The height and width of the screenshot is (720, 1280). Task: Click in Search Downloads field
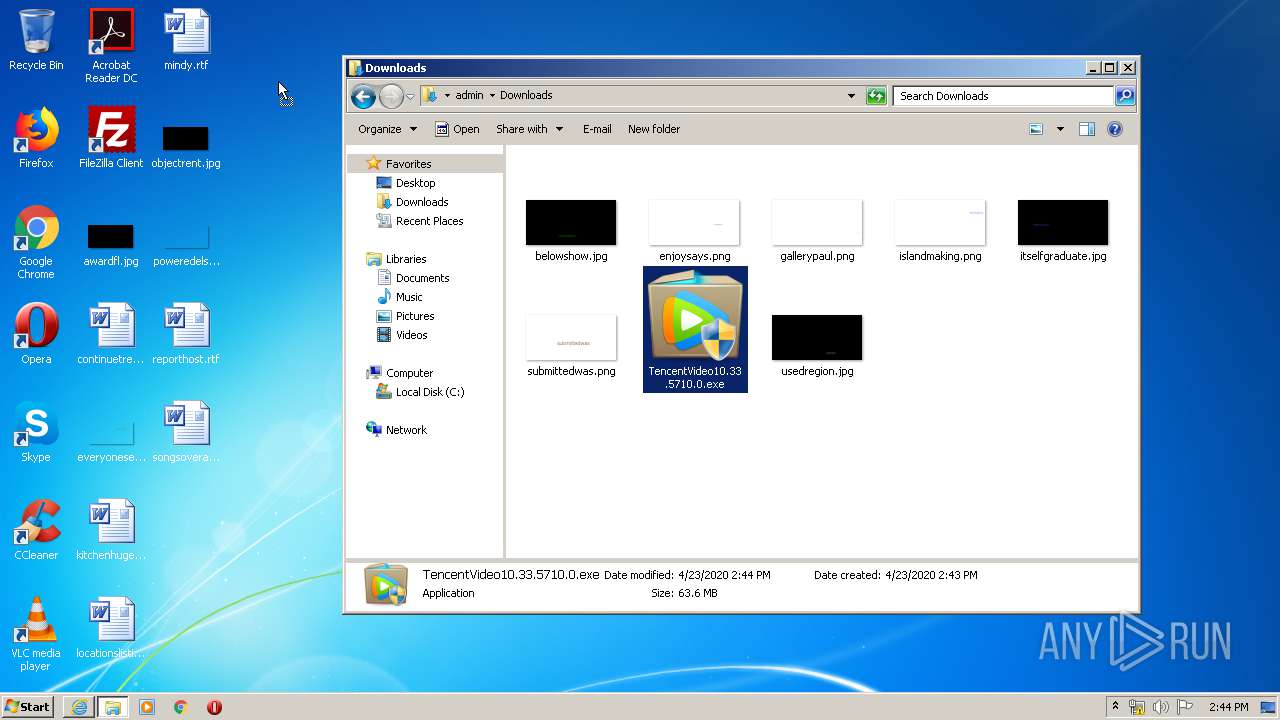coord(1003,96)
